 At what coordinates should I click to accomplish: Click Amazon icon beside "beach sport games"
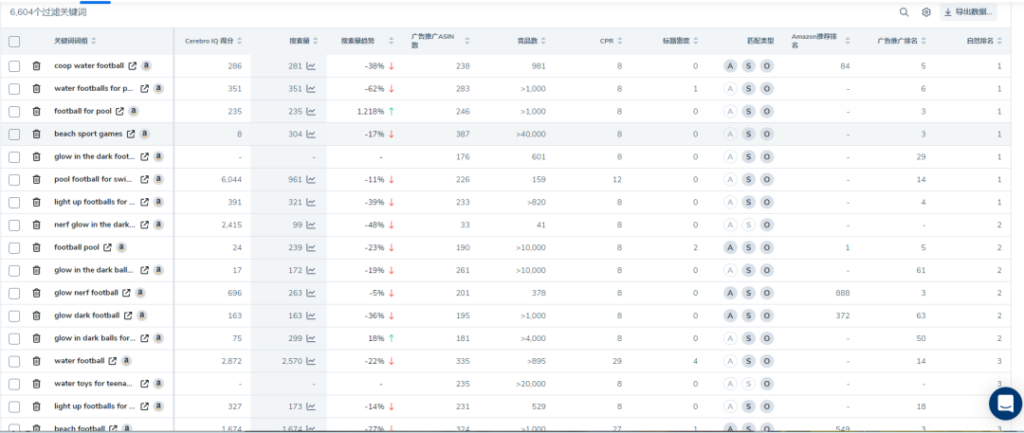tap(145, 134)
